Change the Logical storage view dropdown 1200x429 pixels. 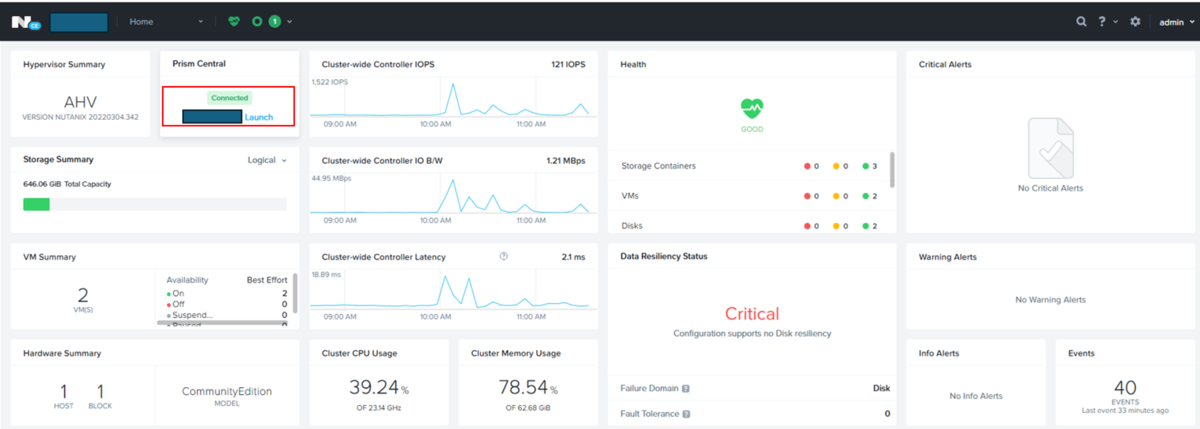(267, 160)
